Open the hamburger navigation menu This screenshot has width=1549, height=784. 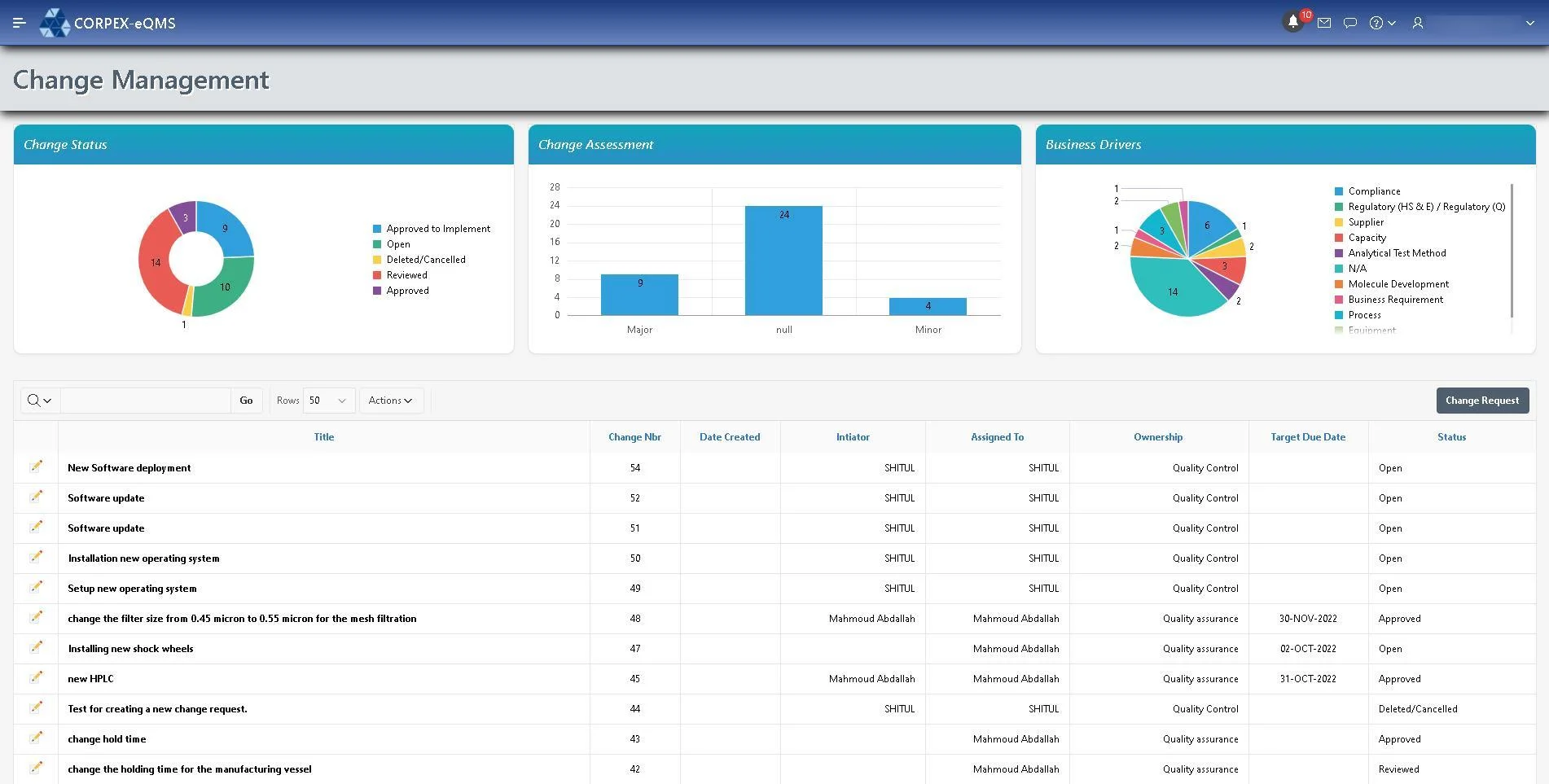pyautogui.click(x=20, y=22)
